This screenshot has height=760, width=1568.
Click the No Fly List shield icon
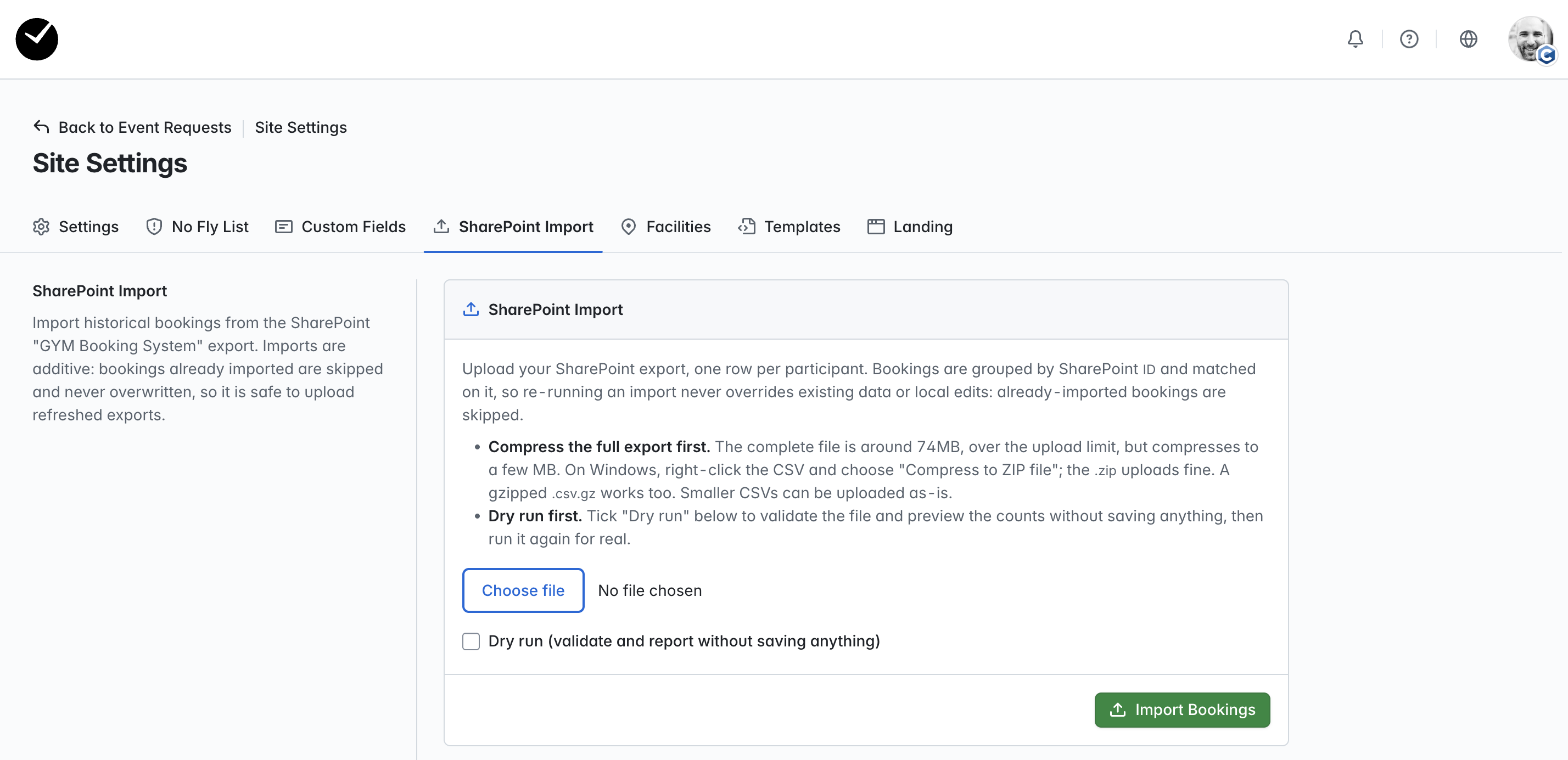pos(154,227)
